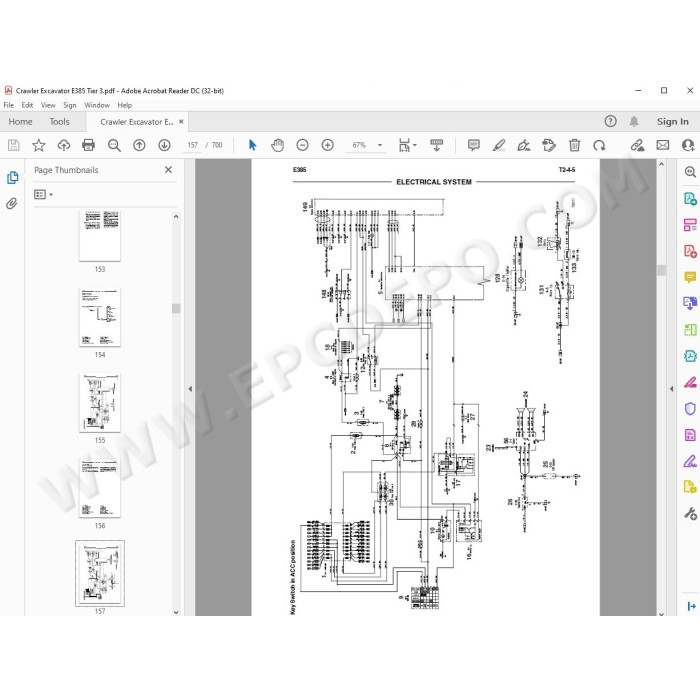Screen dimensions: 700x700
Task: Click the thumbnail panel scroll up arrow
Action: point(176,217)
